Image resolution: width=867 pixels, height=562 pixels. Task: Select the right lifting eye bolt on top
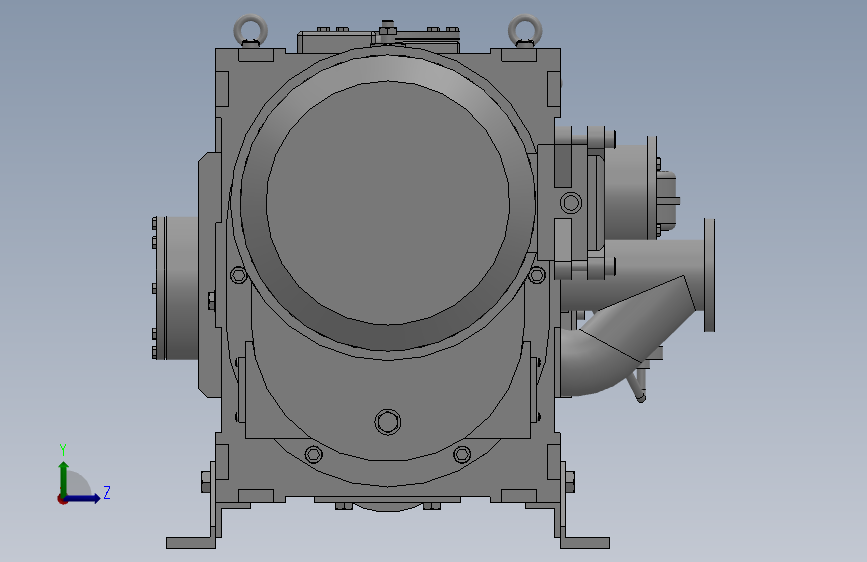525,31
